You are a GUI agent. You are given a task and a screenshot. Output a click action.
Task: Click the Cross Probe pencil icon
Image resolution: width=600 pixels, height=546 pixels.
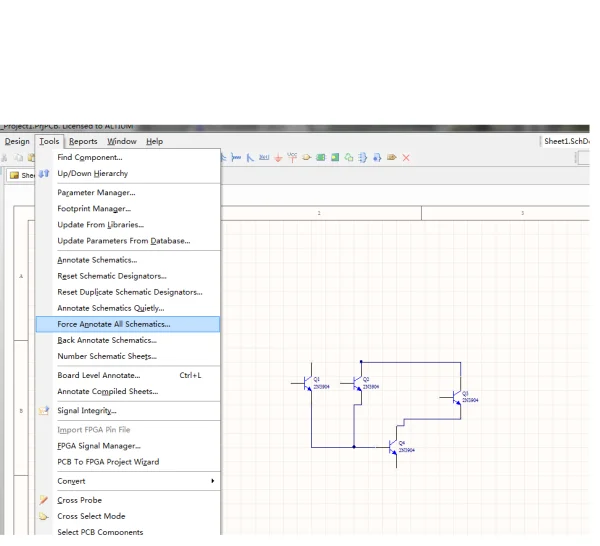pyautogui.click(x=44, y=500)
